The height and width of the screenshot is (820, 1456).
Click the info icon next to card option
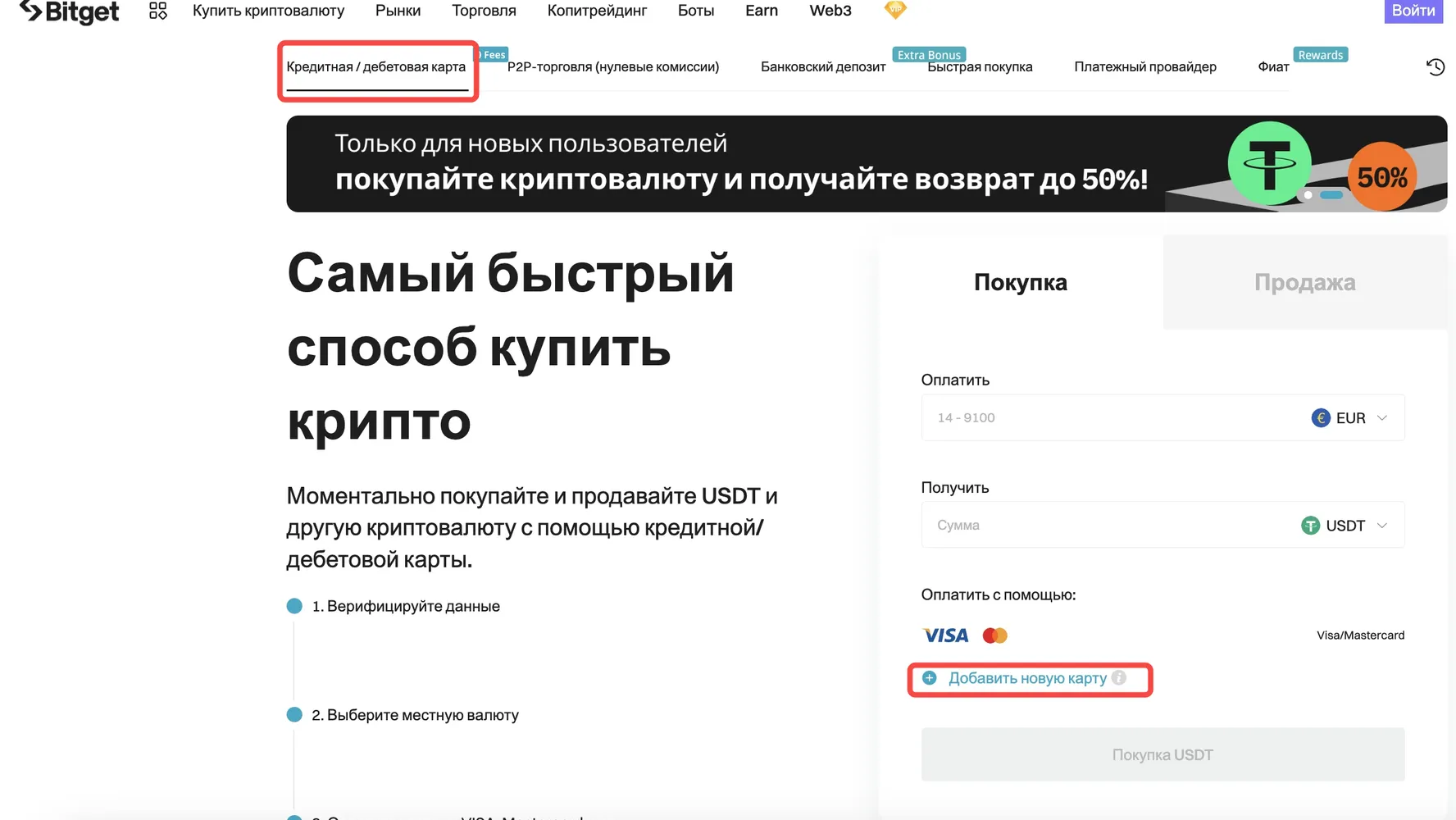pos(1121,678)
